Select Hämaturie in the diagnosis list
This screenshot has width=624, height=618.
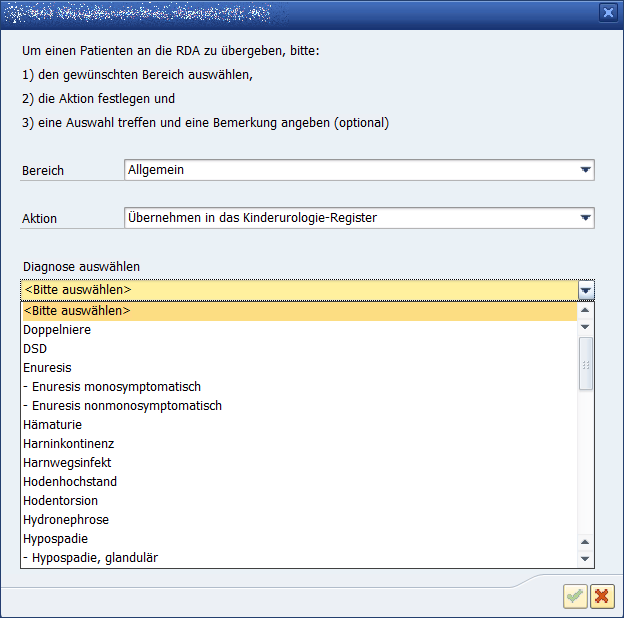pyautogui.click(x=52, y=425)
